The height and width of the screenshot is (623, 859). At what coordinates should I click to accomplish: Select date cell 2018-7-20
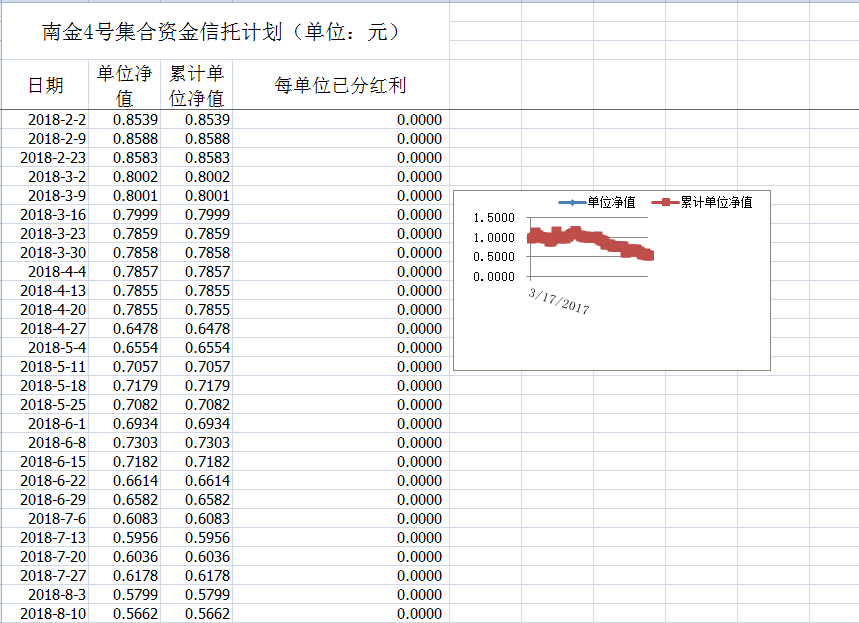coord(45,557)
